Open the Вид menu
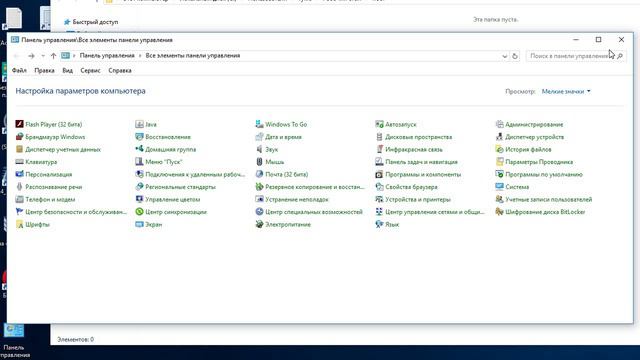Screen dimensions: 640x360 pos(67,71)
